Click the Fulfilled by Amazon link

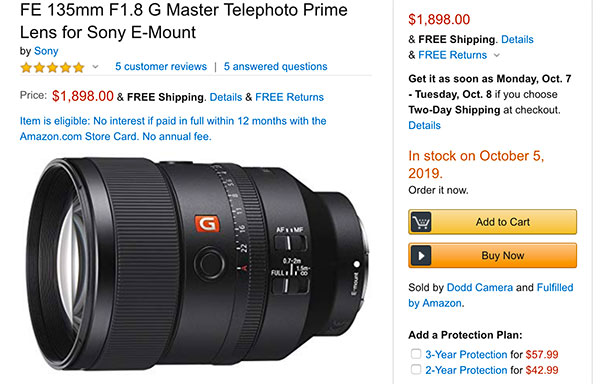[491, 295]
